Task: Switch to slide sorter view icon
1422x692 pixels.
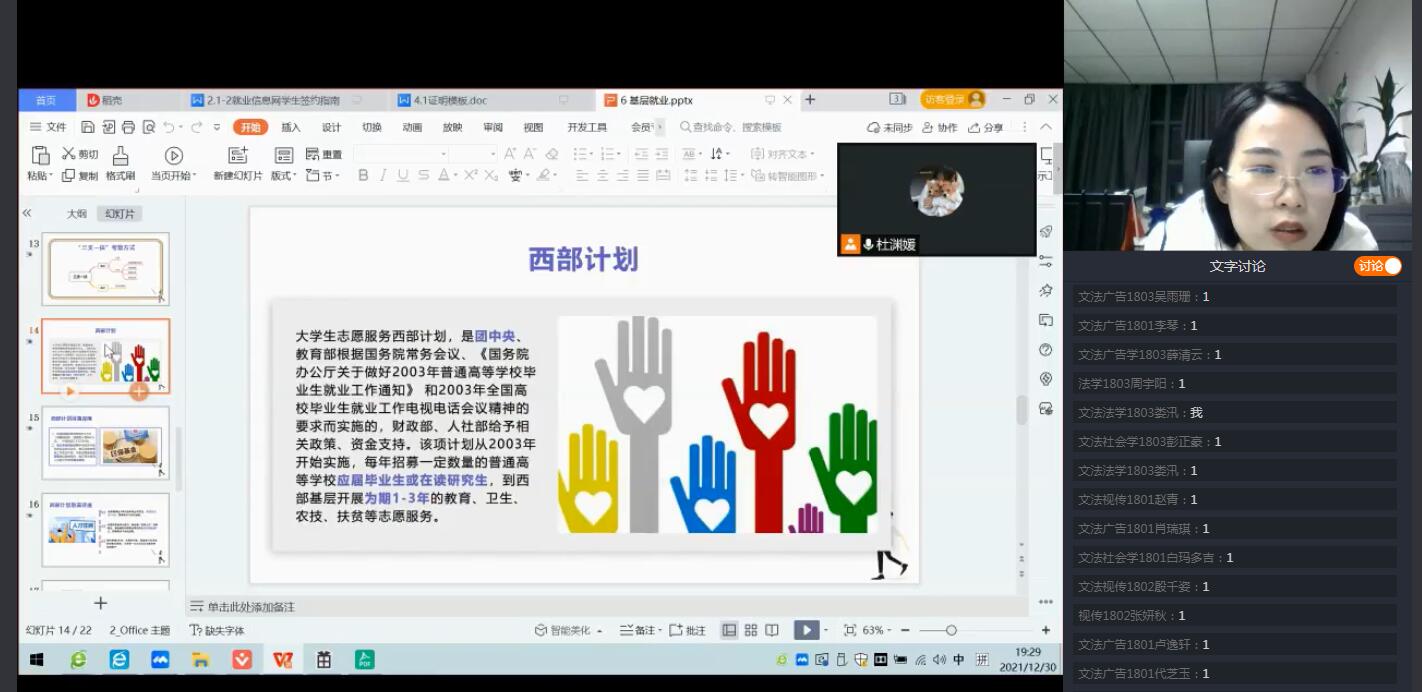Action: [x=751, y=630]
